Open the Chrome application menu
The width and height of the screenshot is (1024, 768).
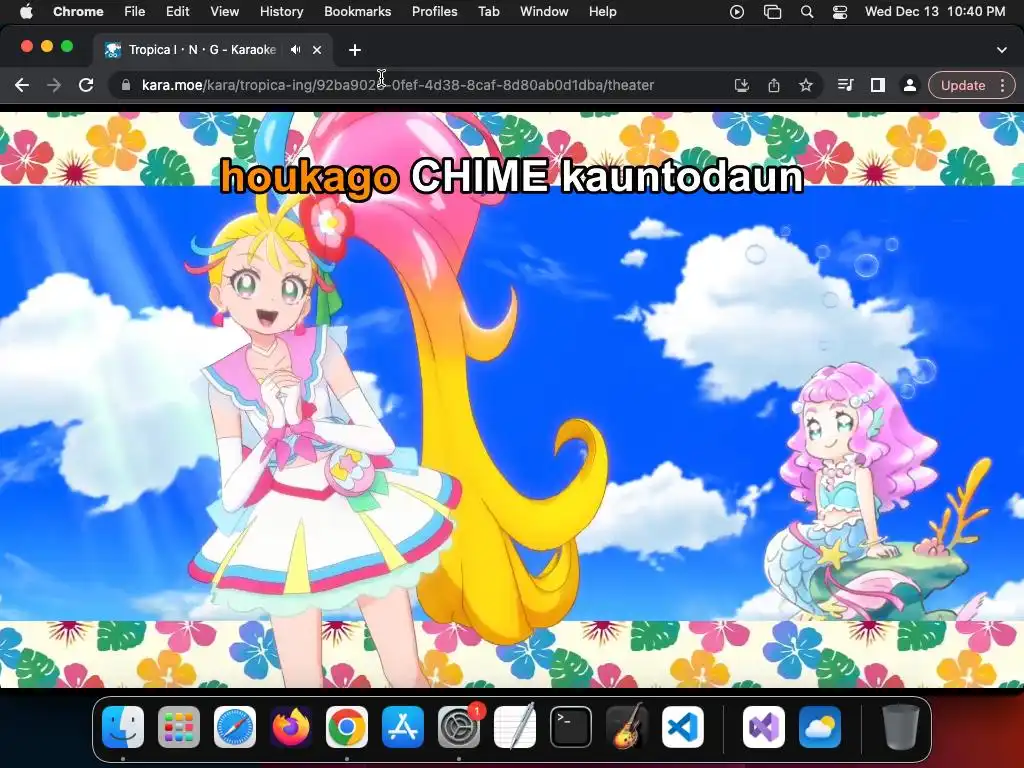[78, 12]
